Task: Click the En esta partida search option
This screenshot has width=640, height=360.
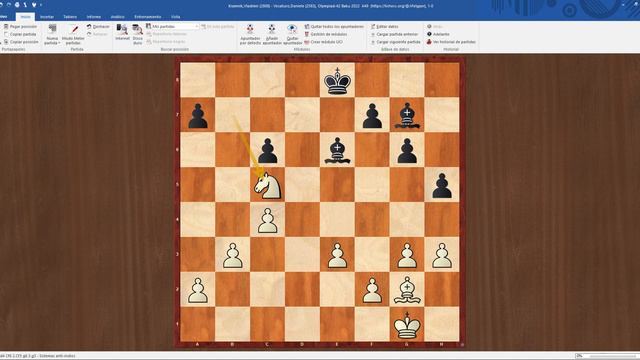Action: pyautogui.click(x=218, y=27)
